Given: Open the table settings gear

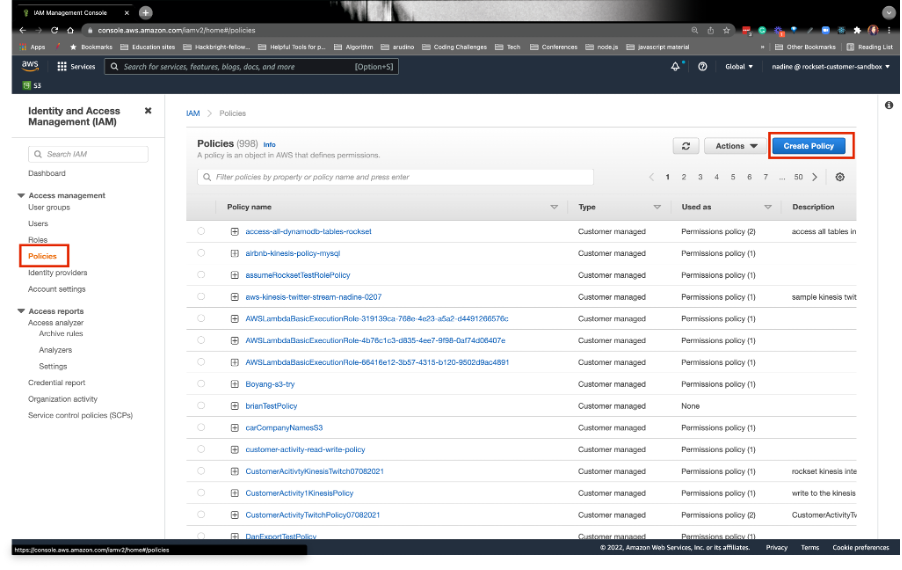Looking at the screenshot, I should pos(840,177).
